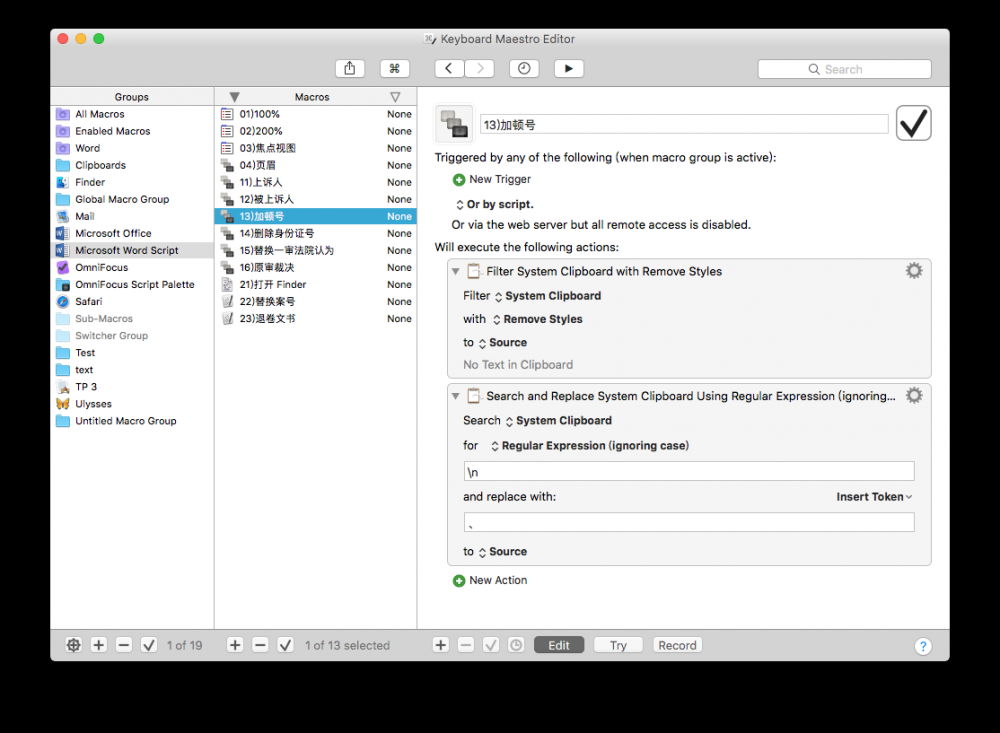Click the New Action button
Image resolution: width=1000 pixels, height=733 pixels.
489,580
